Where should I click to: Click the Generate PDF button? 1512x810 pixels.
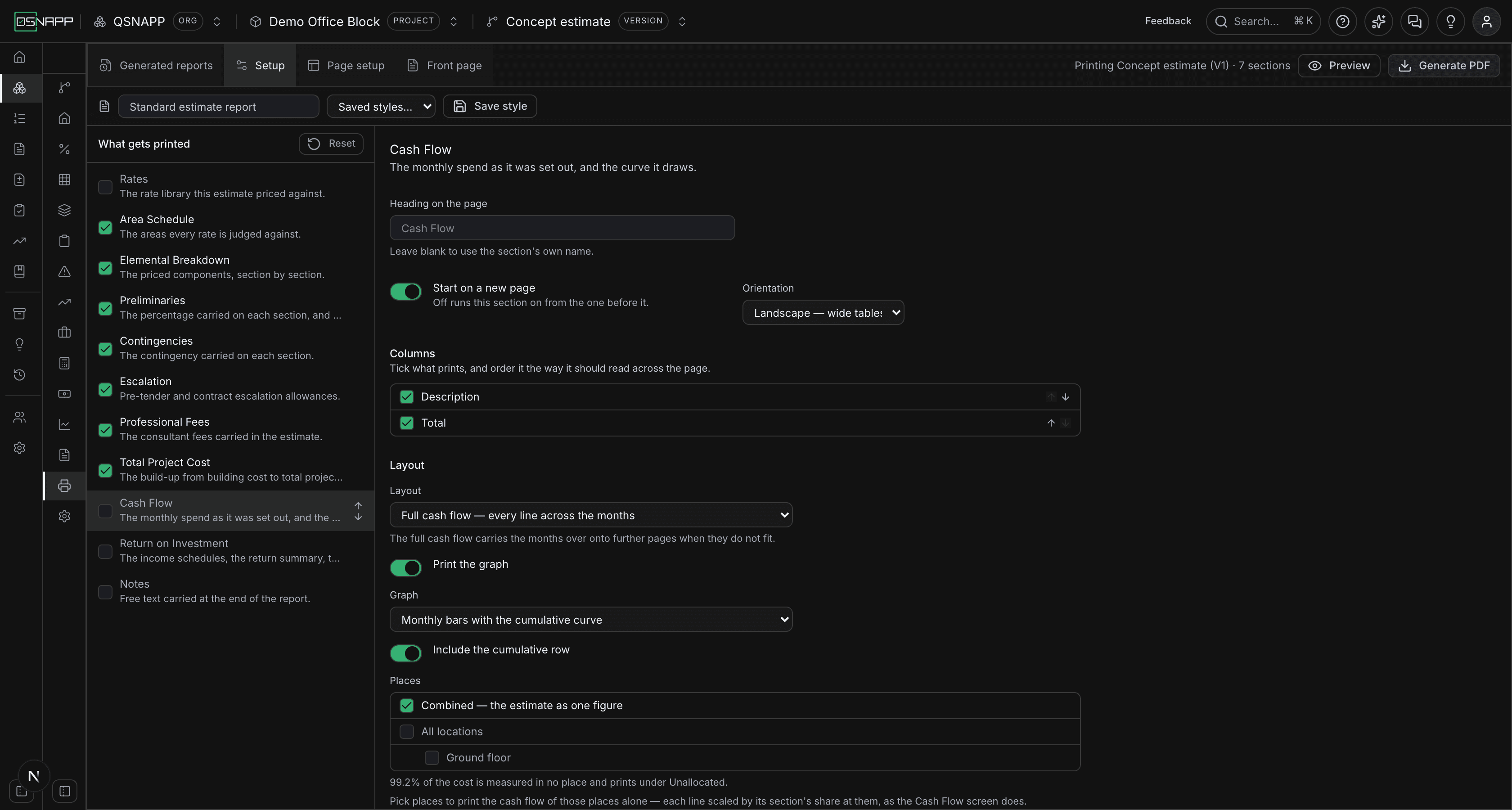click(1443, 65)
